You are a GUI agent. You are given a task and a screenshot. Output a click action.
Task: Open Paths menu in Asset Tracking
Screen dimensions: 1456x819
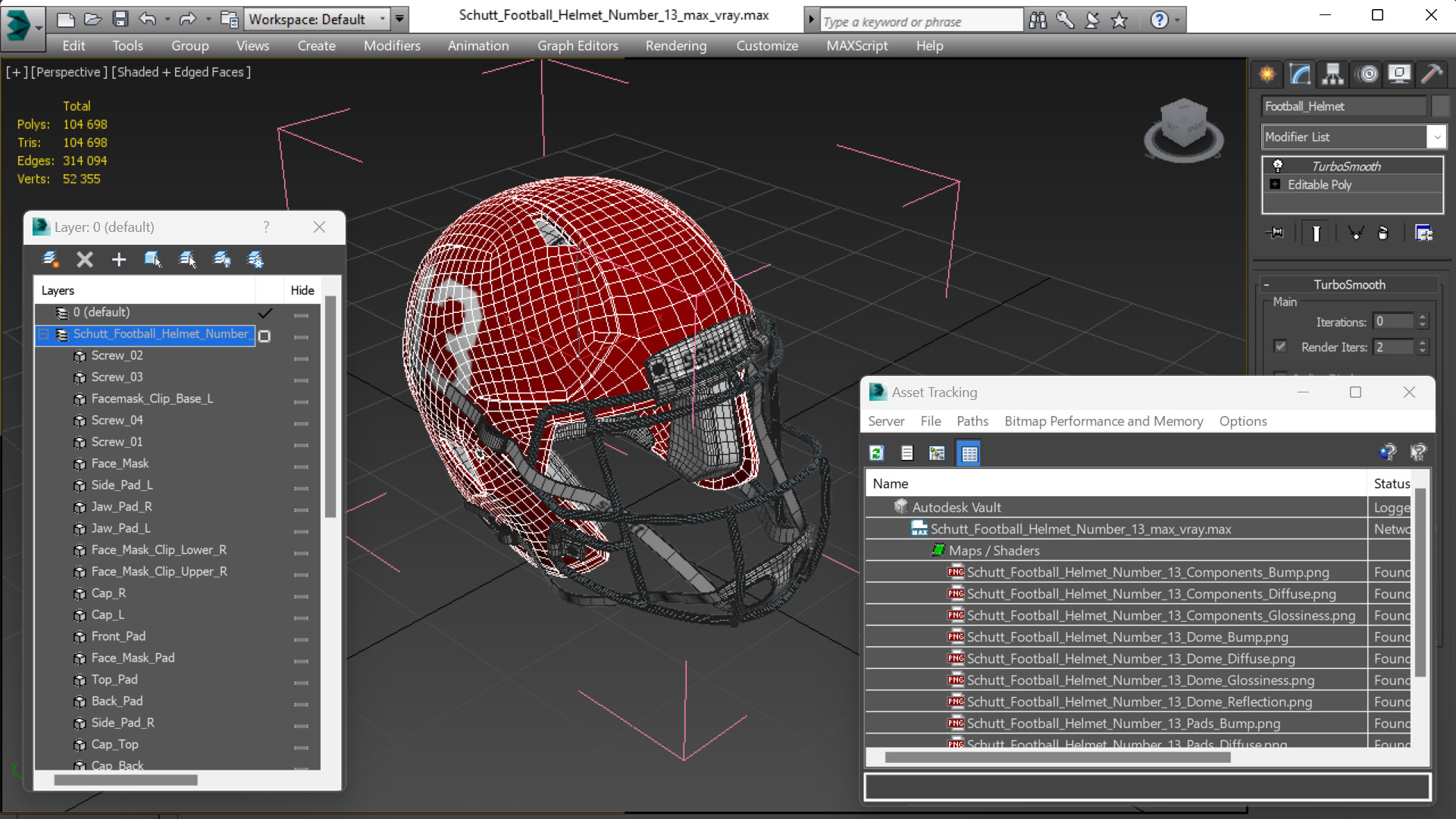click(x=972, y=421)
